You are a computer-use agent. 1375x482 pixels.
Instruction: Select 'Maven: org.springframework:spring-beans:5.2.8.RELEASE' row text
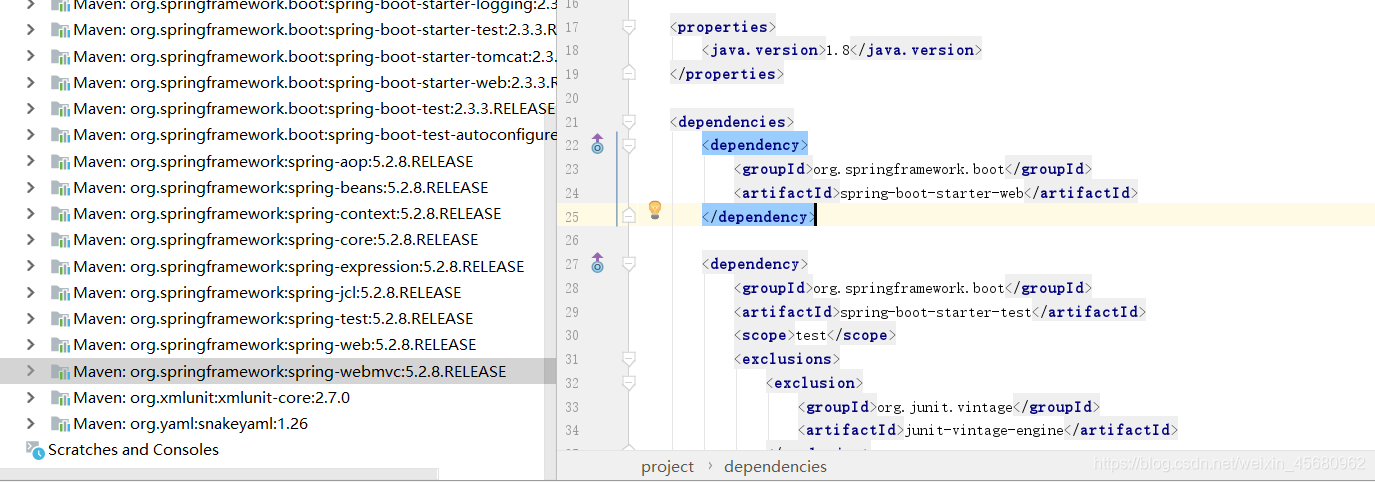click(x=281, y=187)
